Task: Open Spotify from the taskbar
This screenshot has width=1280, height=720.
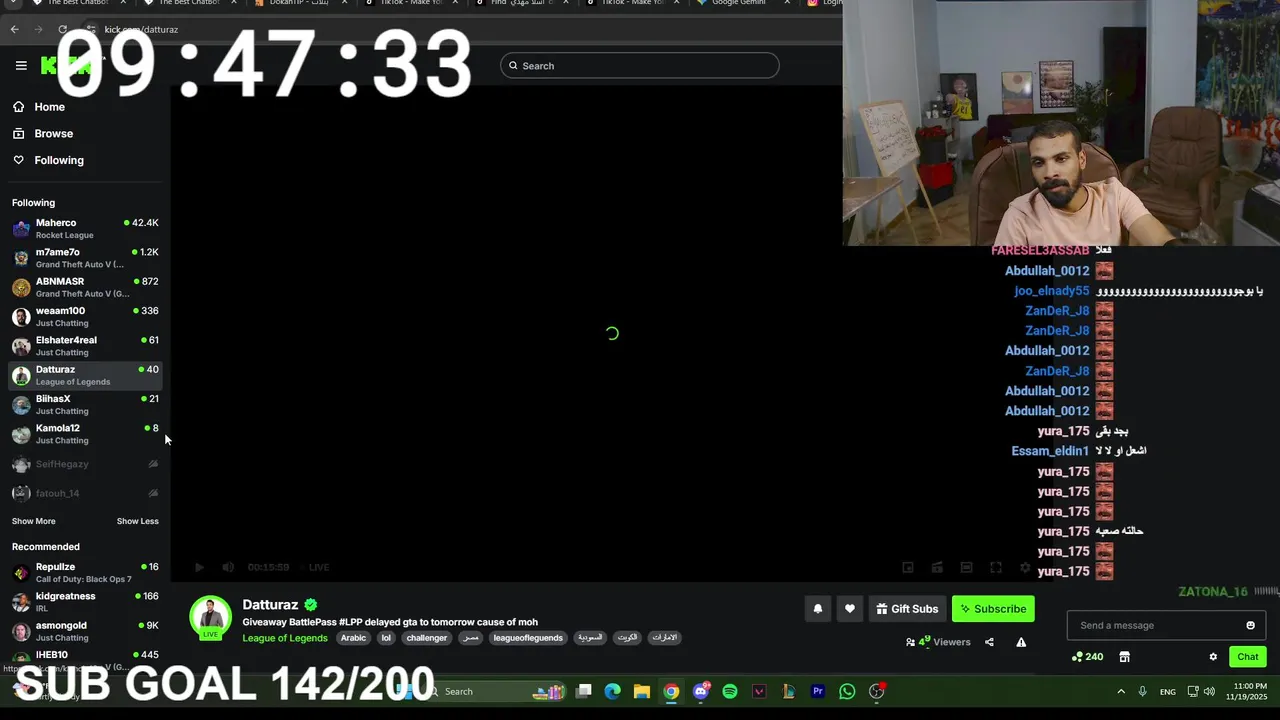Action: click(x=730, y=692)
